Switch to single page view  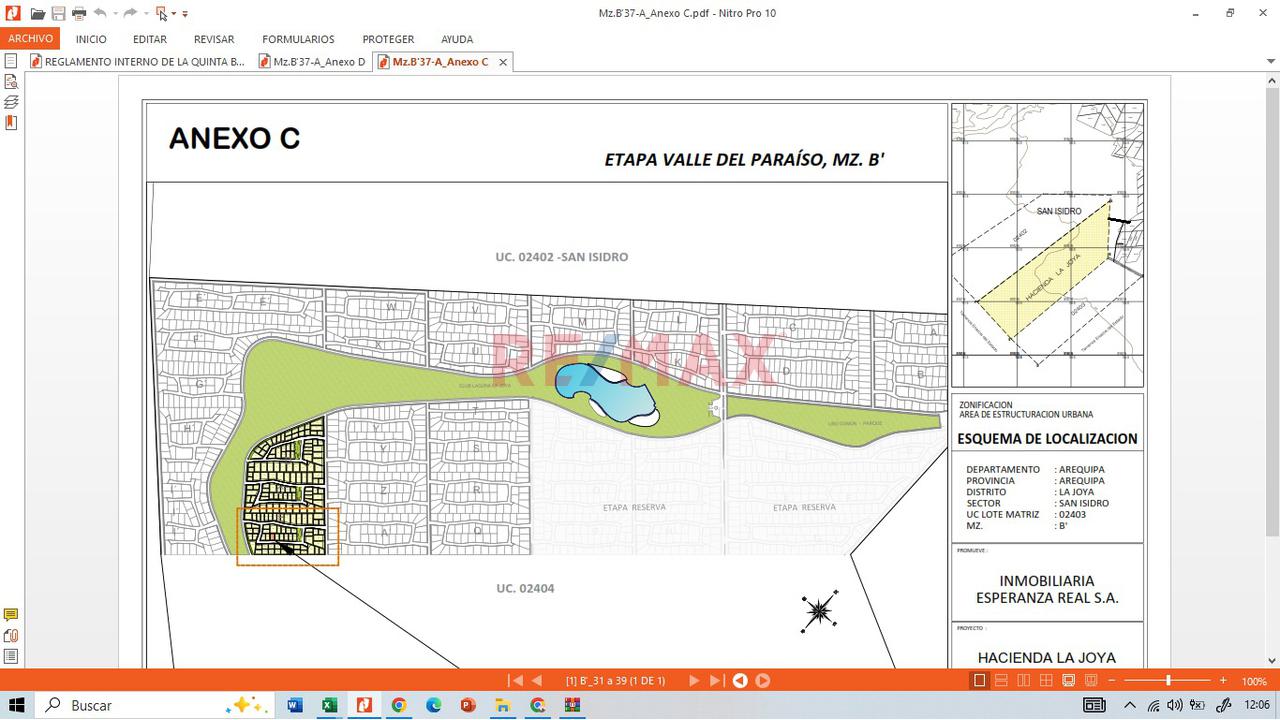(979, 681)
